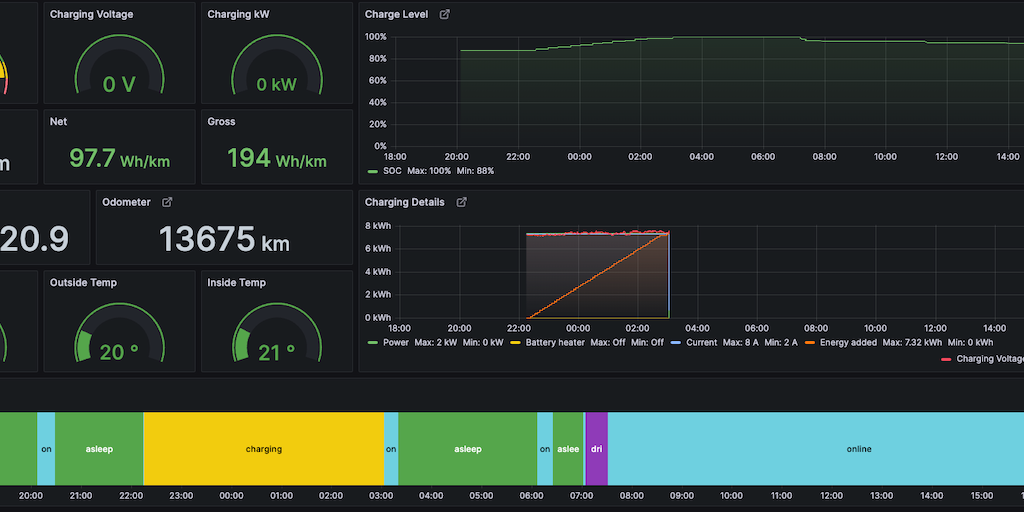Open the Charge Level external link icon
The height and width of the screenshot is (512, 1024).
[x=445, y=15]
